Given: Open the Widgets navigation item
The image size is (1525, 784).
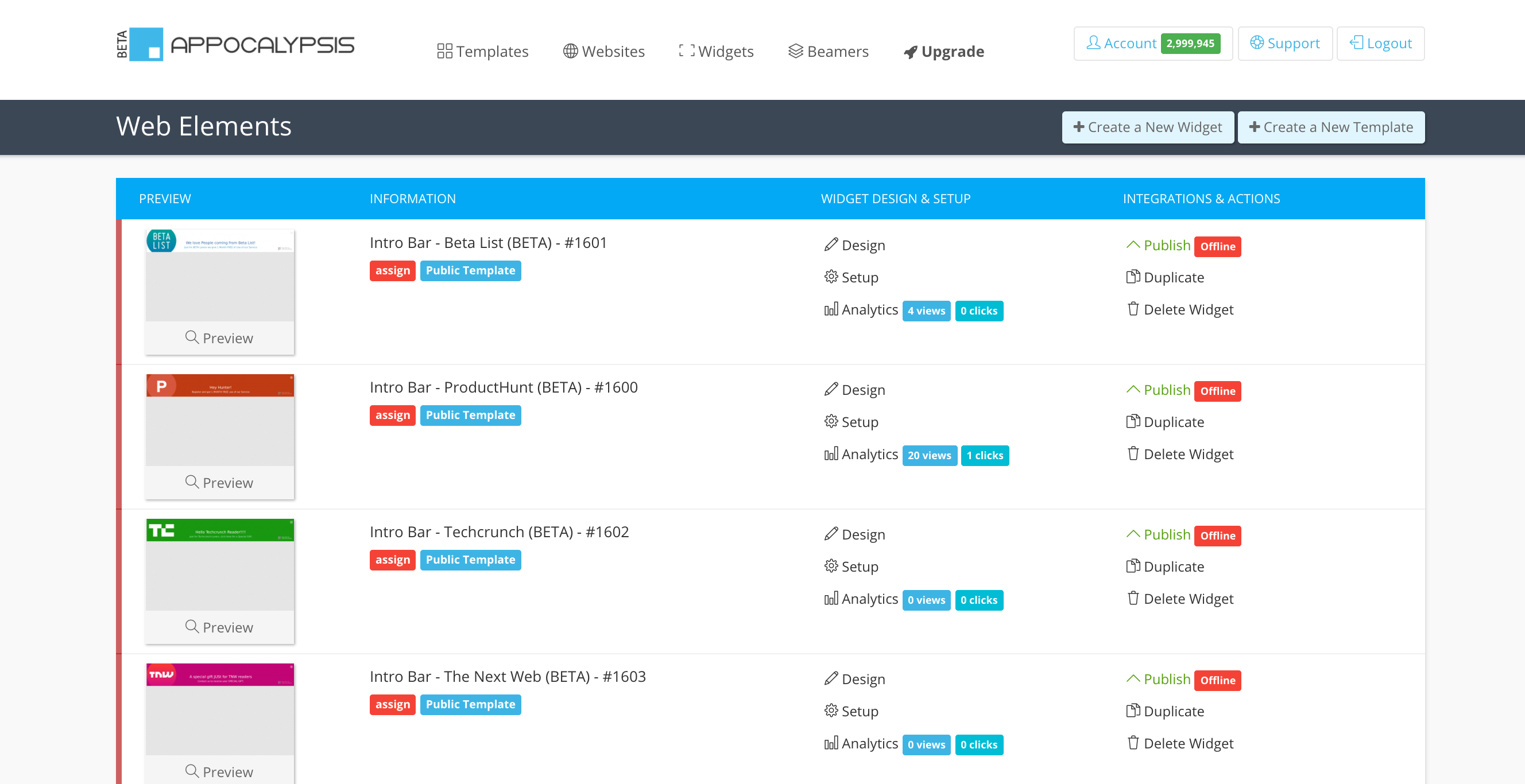Looking at the screenshot, I should point(716,52).
